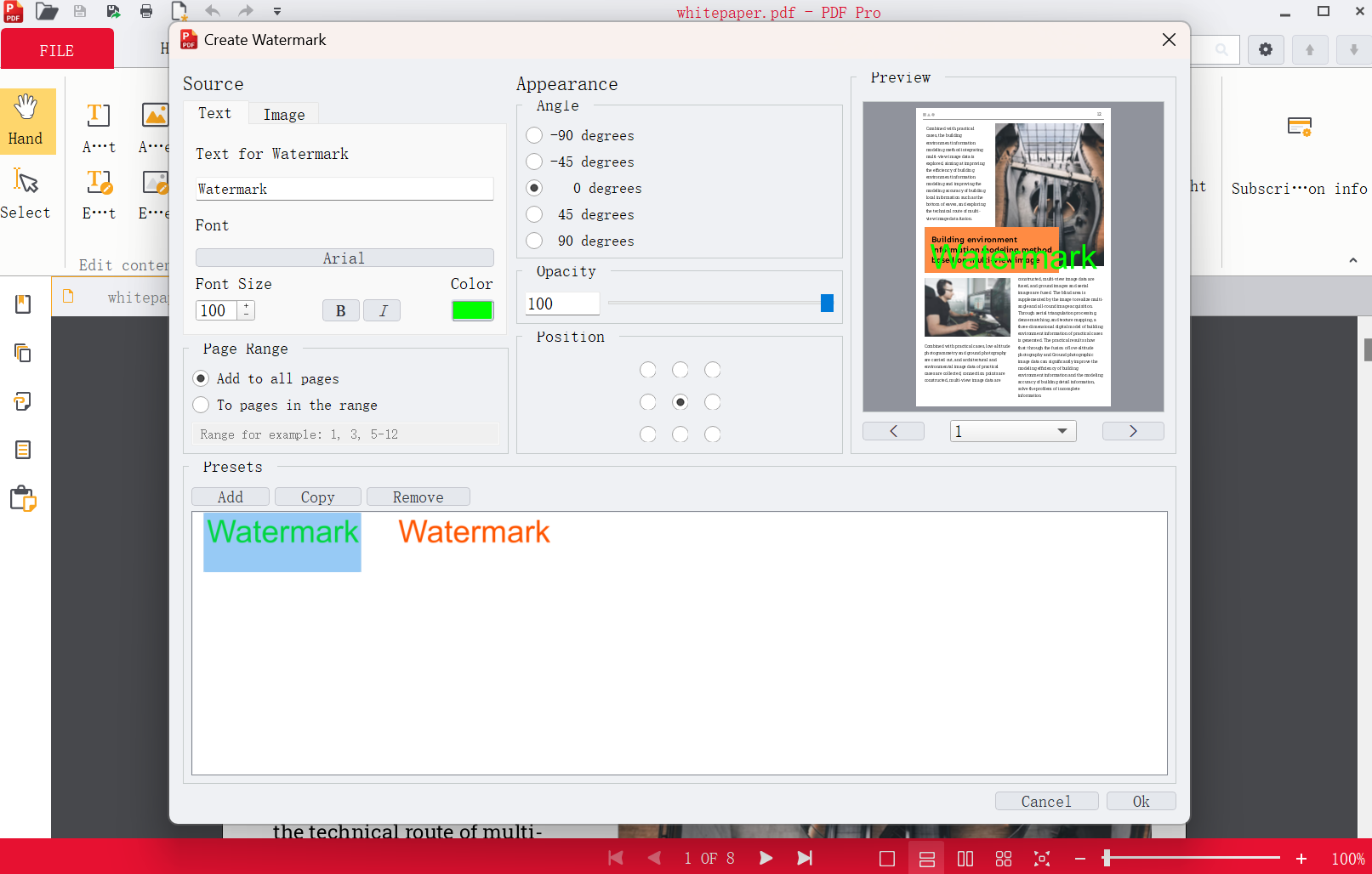Viewport: 1372px width, 874px height.
Task: Set watermark position to top-left
Action: (x=647, y=370)
